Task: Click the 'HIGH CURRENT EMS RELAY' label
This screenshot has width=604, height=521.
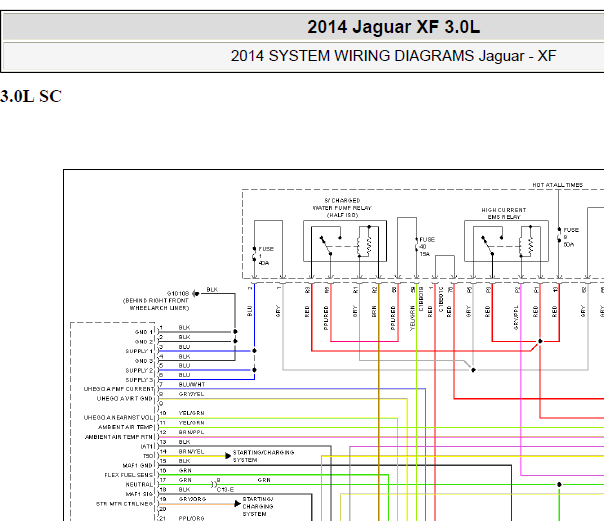Action: click(x=503, y=213)
